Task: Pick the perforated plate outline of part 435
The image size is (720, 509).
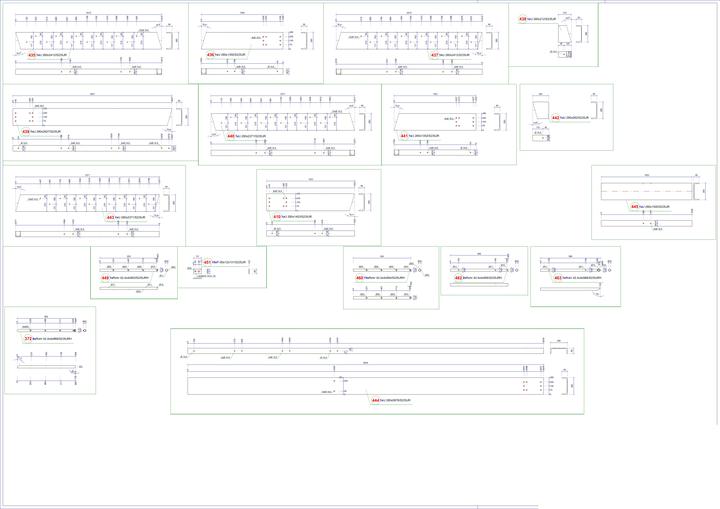Action: pos(89,41)
